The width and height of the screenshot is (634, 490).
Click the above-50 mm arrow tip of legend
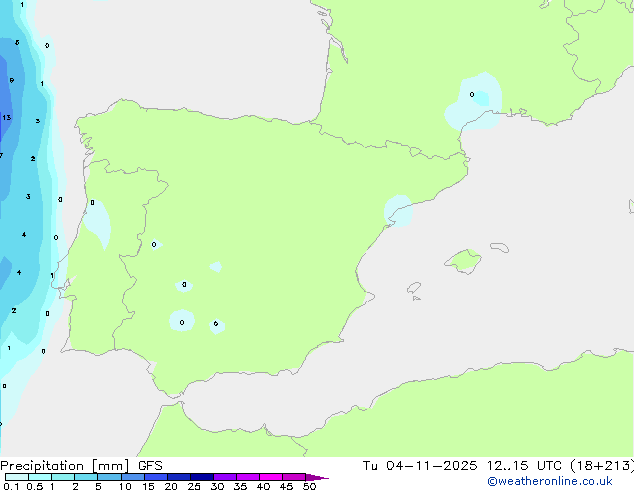317,477
